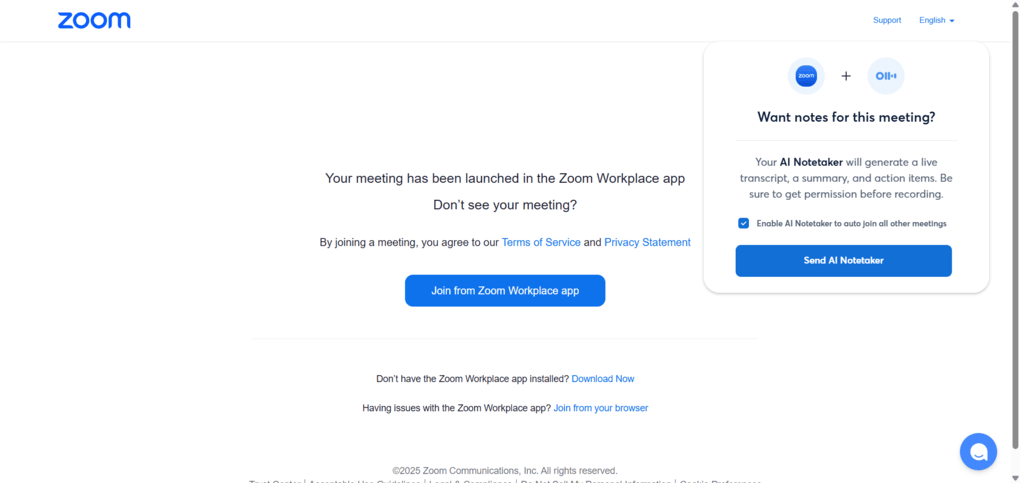Click the 'Want notes for this meeting?' heading
Screen dimensions: 1020x483
tap(846, 117)
